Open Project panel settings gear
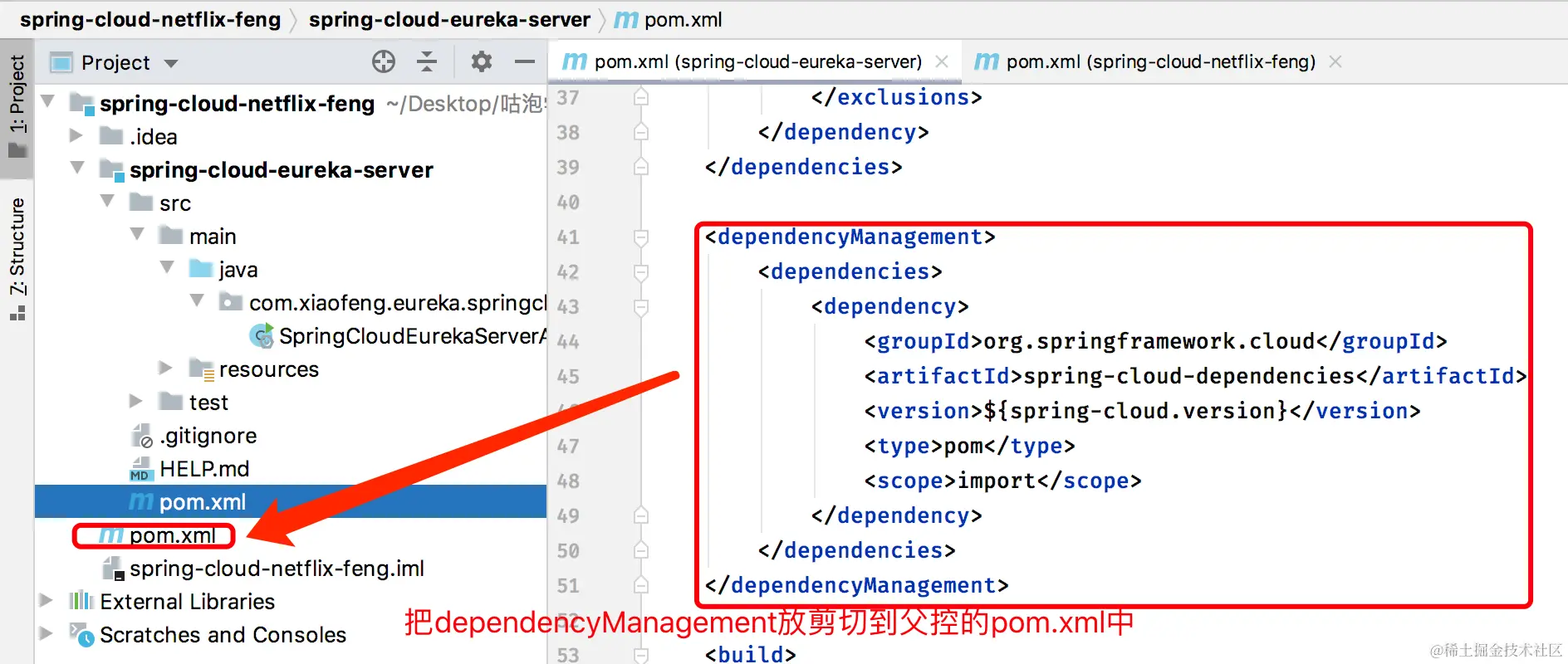The height and width of the screenshot is (664, 1568). 482,61
